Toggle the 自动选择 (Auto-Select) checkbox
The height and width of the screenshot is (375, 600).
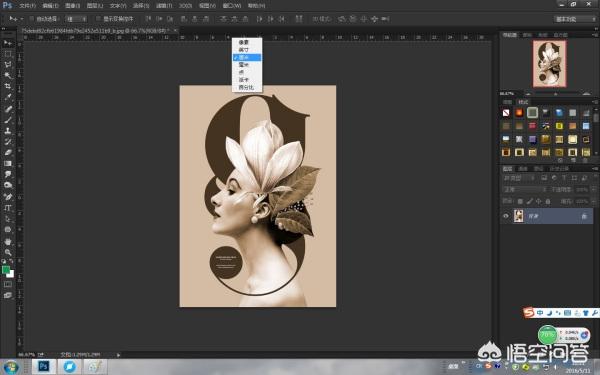point(32,19)
